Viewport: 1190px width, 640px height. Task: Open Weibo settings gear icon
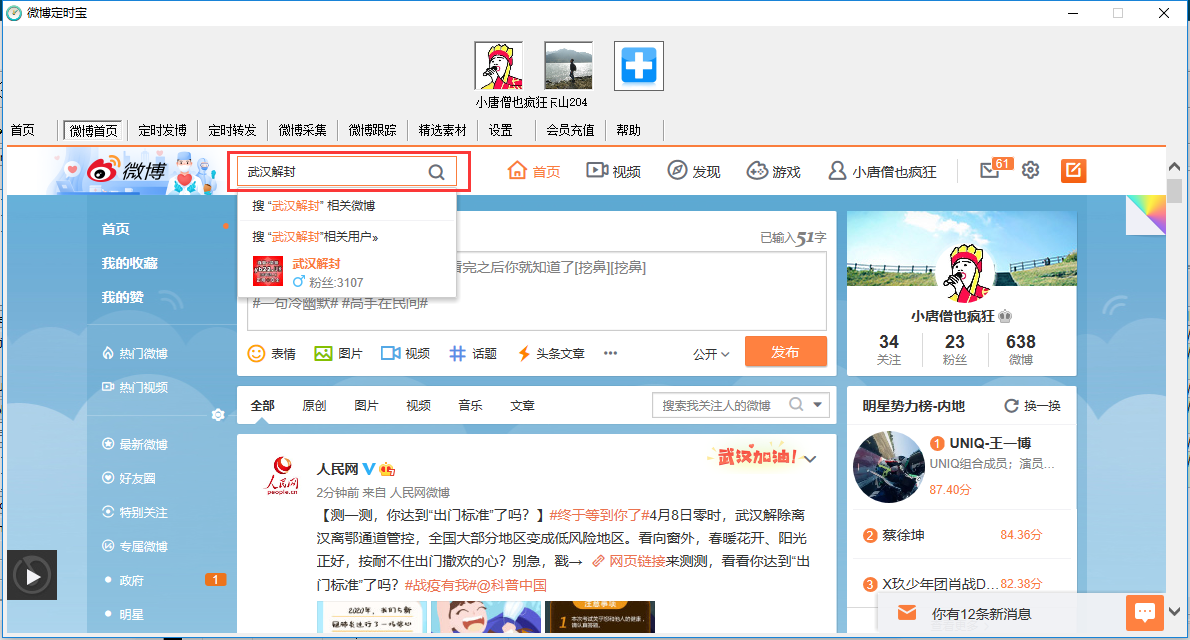pyautogui.click(x=1031, y=171)
